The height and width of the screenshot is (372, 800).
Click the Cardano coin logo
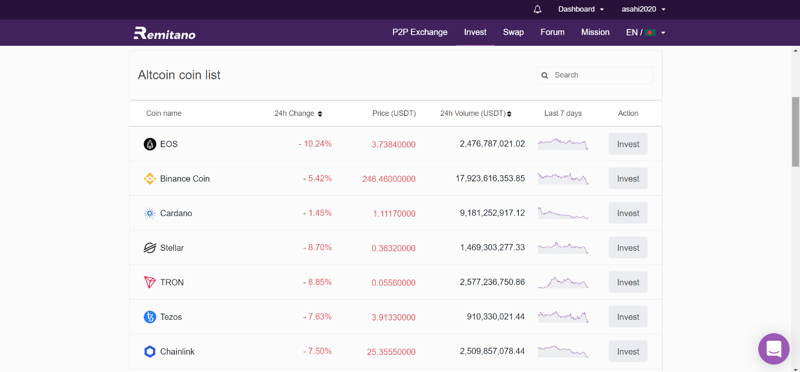(x=149, y=213)
